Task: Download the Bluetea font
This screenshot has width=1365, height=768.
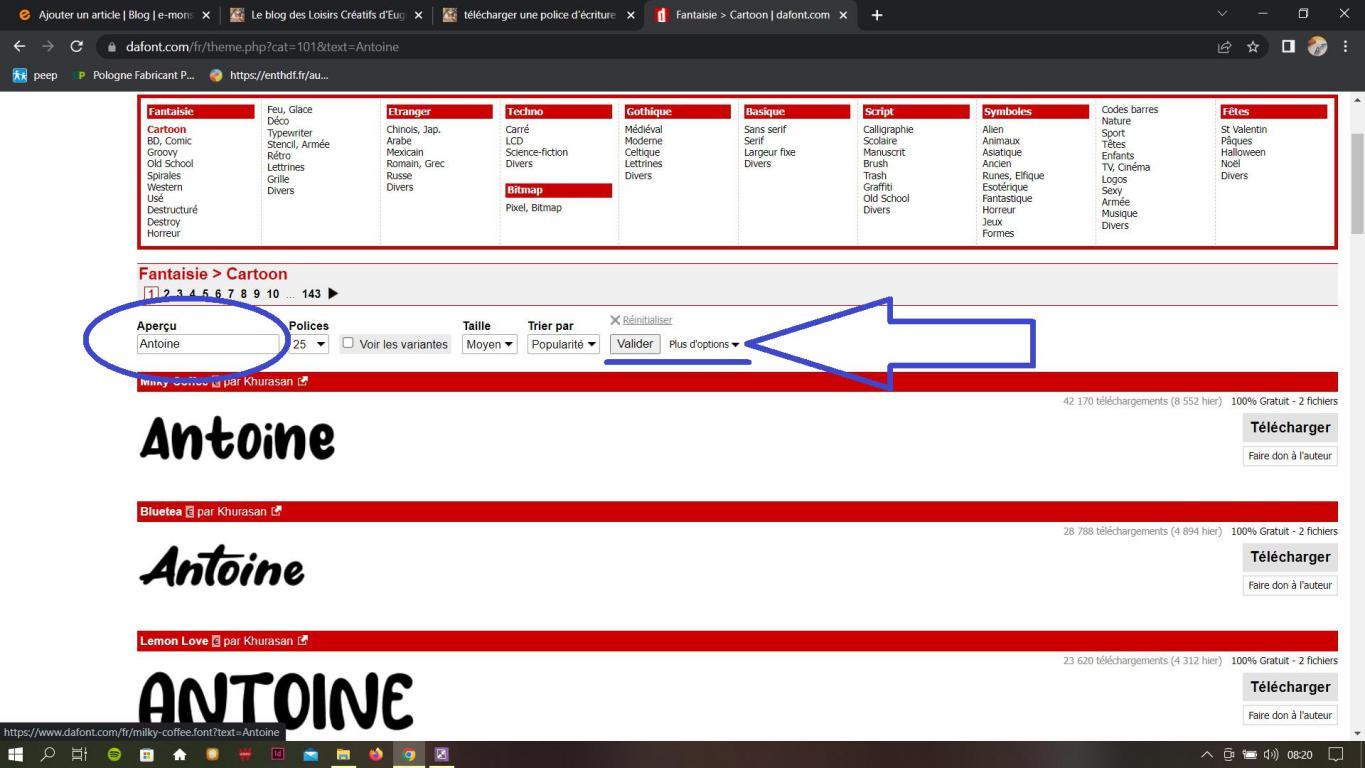Action: [1290, 557]
